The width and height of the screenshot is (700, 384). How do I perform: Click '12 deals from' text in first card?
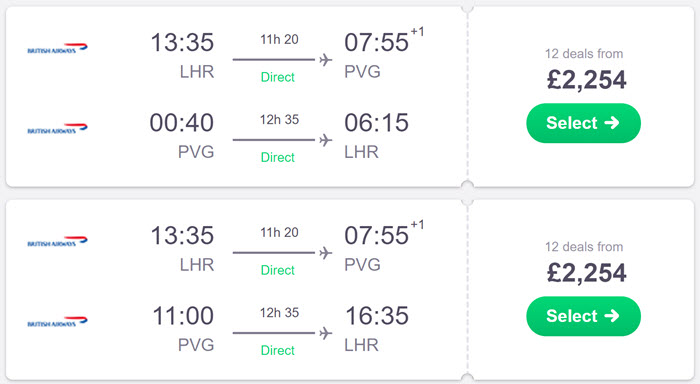pyautogui.click(x=584, y=54)
